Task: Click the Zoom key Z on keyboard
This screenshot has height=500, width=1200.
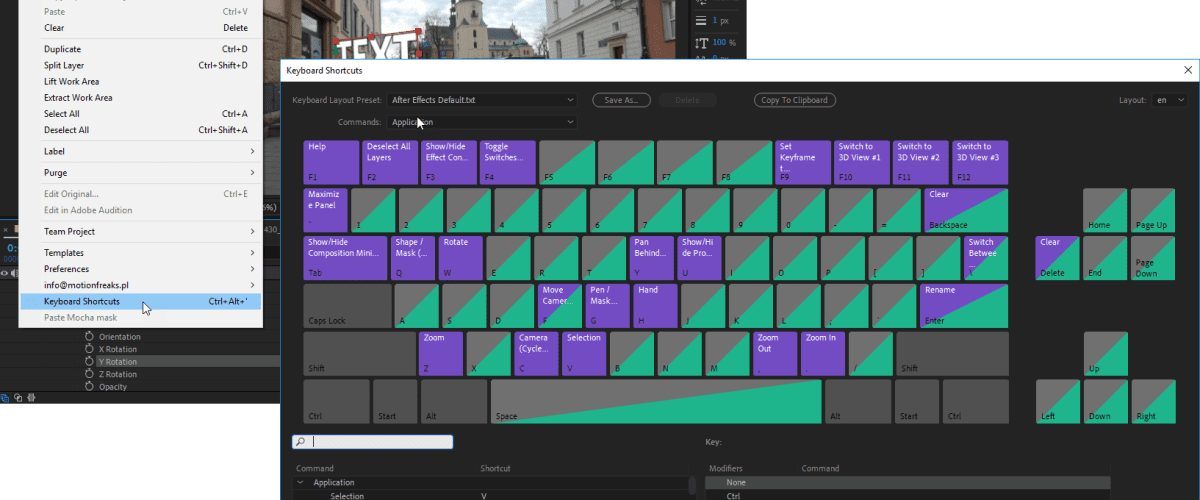Action: point(441,353)
